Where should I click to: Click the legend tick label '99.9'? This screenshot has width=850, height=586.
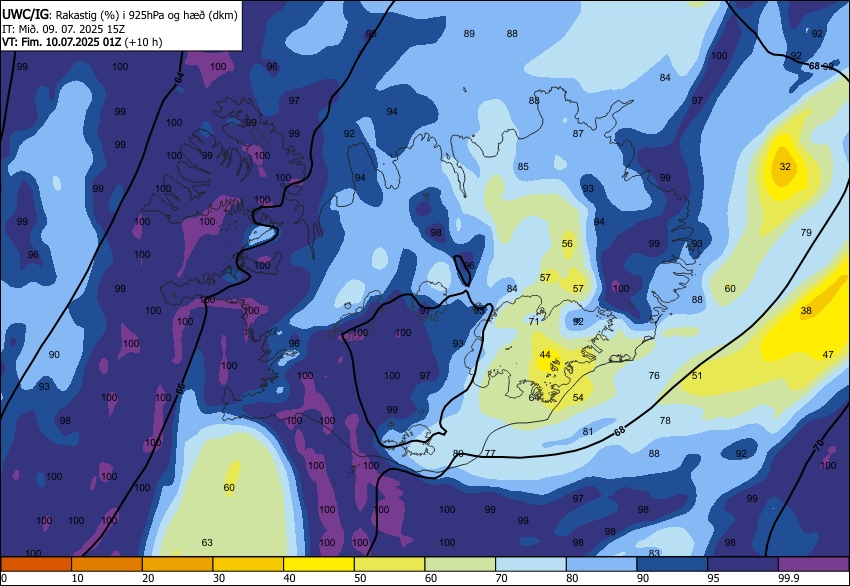point(788,578)
